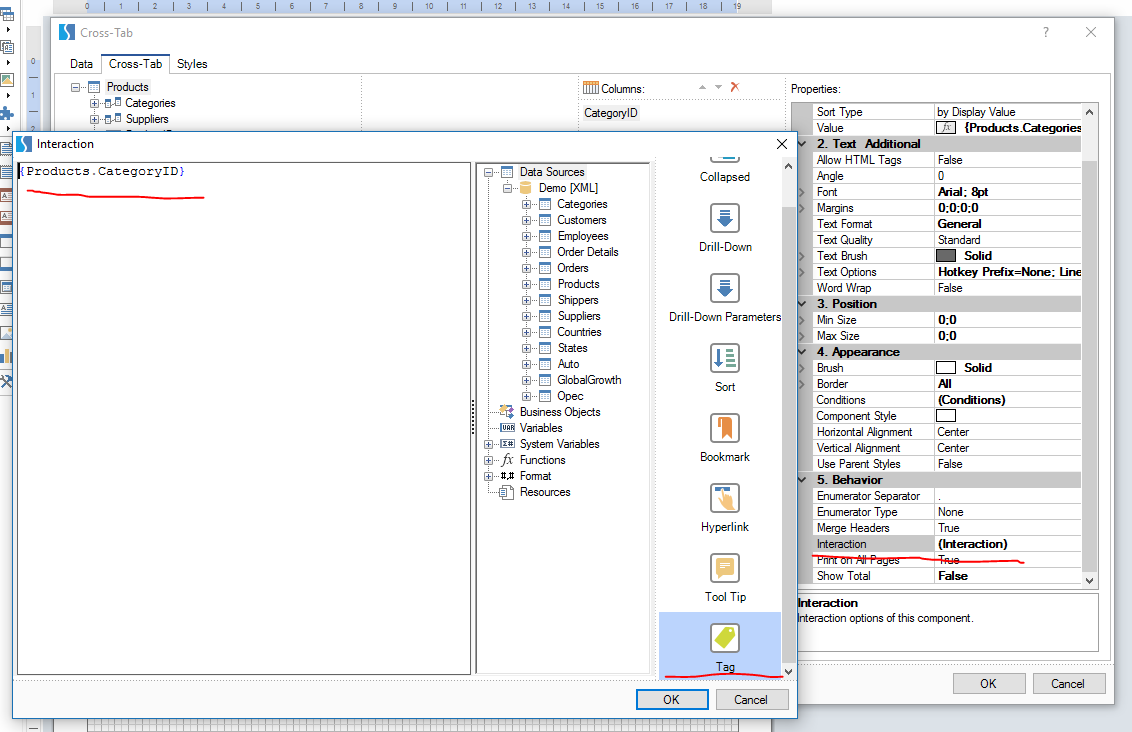Expand Suppliers relation in Cross-Tab tree
This screenshot has height=732, width=1132.
tap(94, 119)
